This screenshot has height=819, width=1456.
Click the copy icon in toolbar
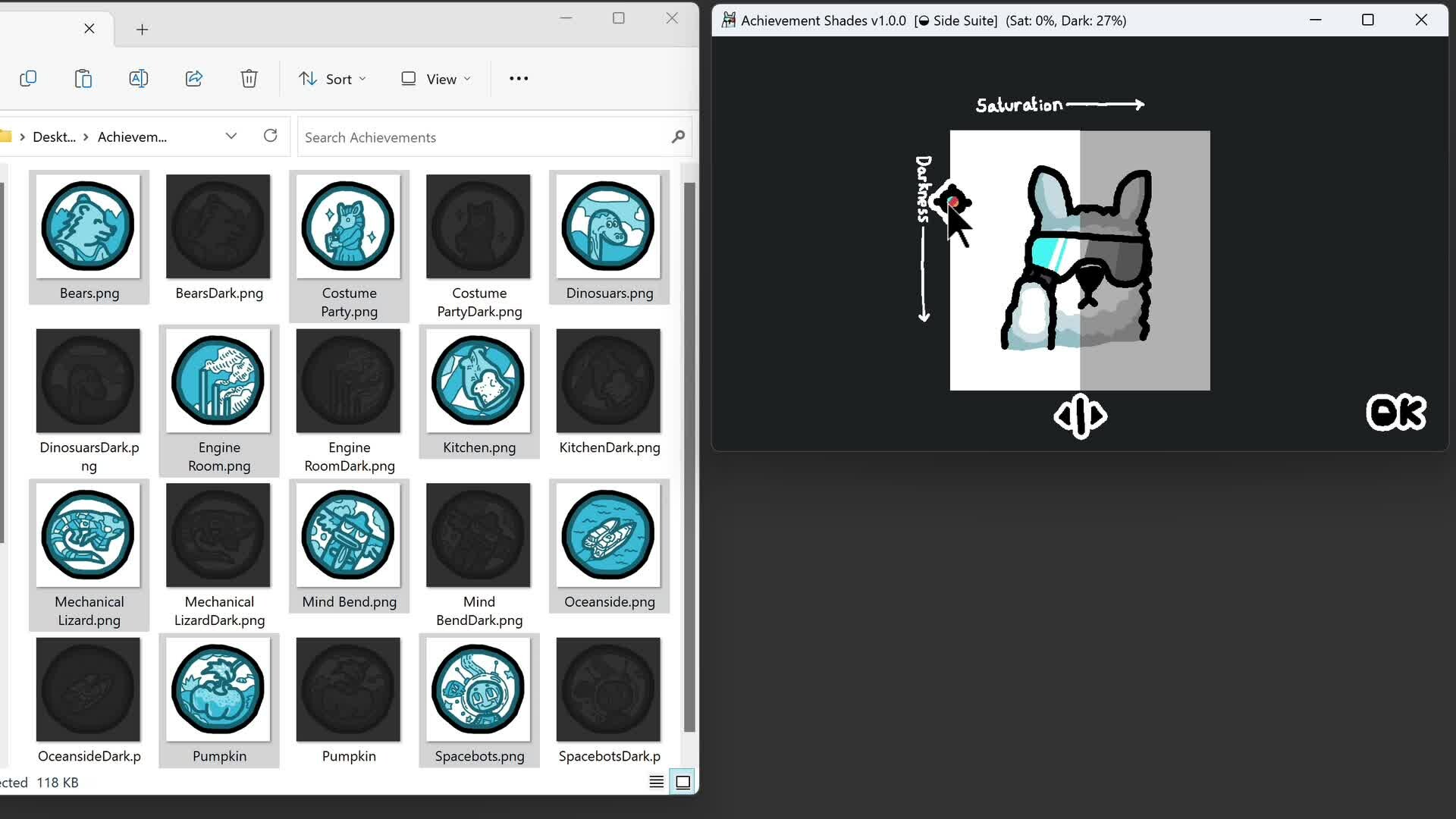pos(28,79)
